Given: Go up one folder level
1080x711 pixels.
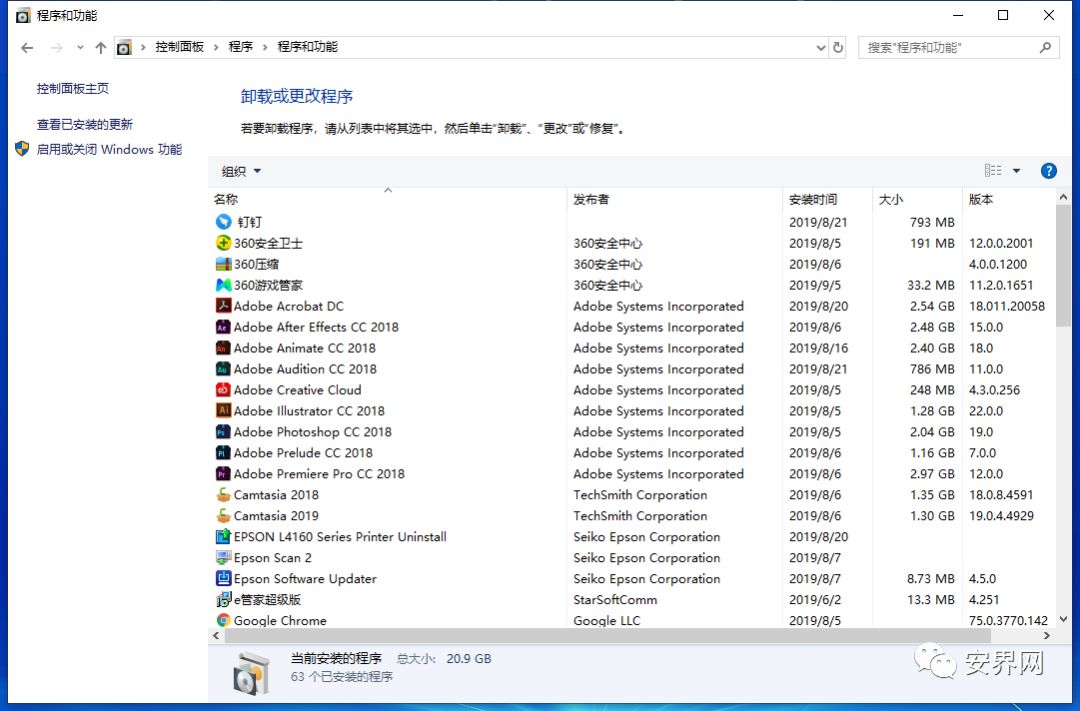Looking at the screenshot, I should tap(101, 48).
